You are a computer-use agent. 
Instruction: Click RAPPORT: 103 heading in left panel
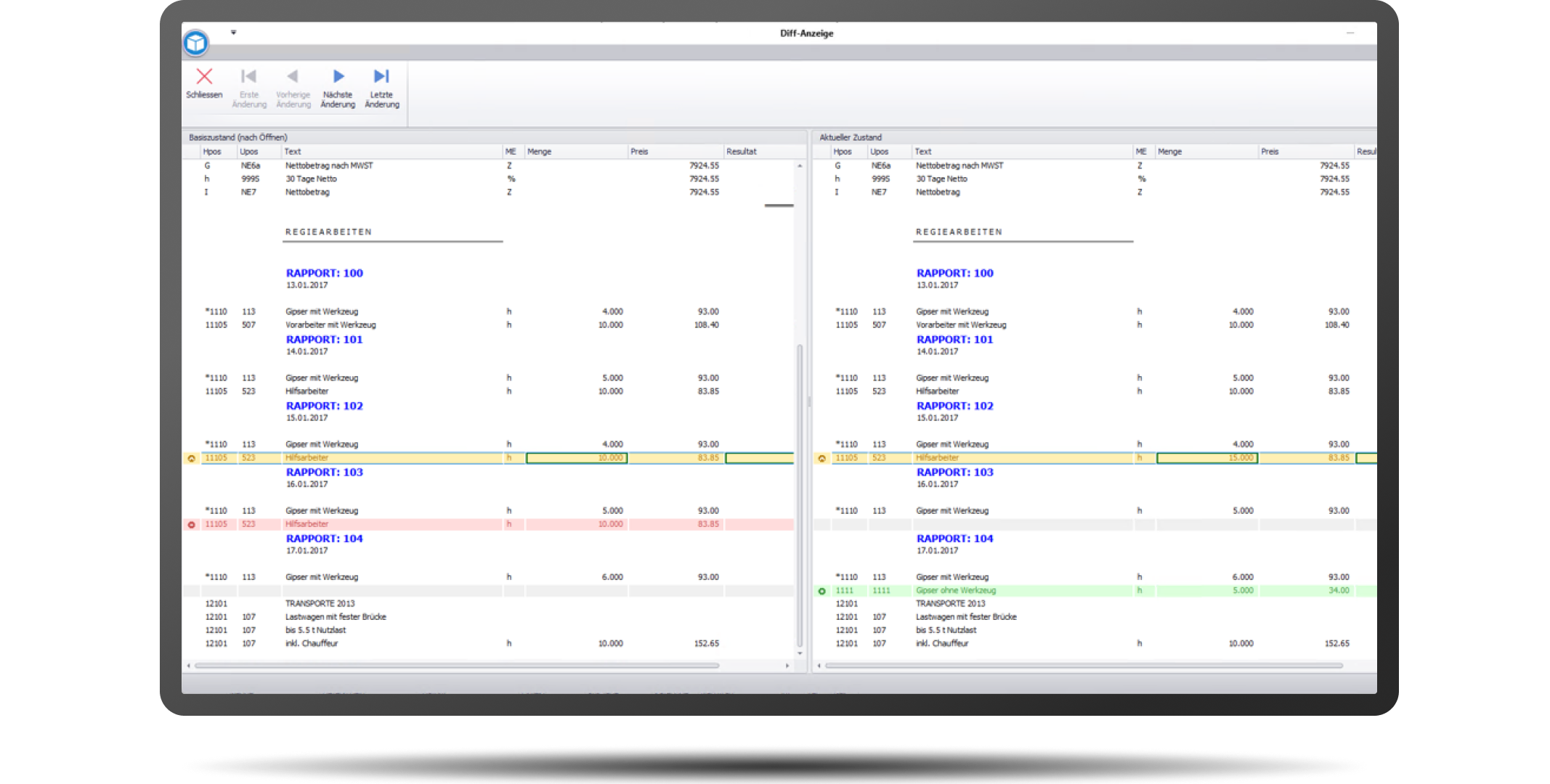pyautogui.click(x=324, y=472)
